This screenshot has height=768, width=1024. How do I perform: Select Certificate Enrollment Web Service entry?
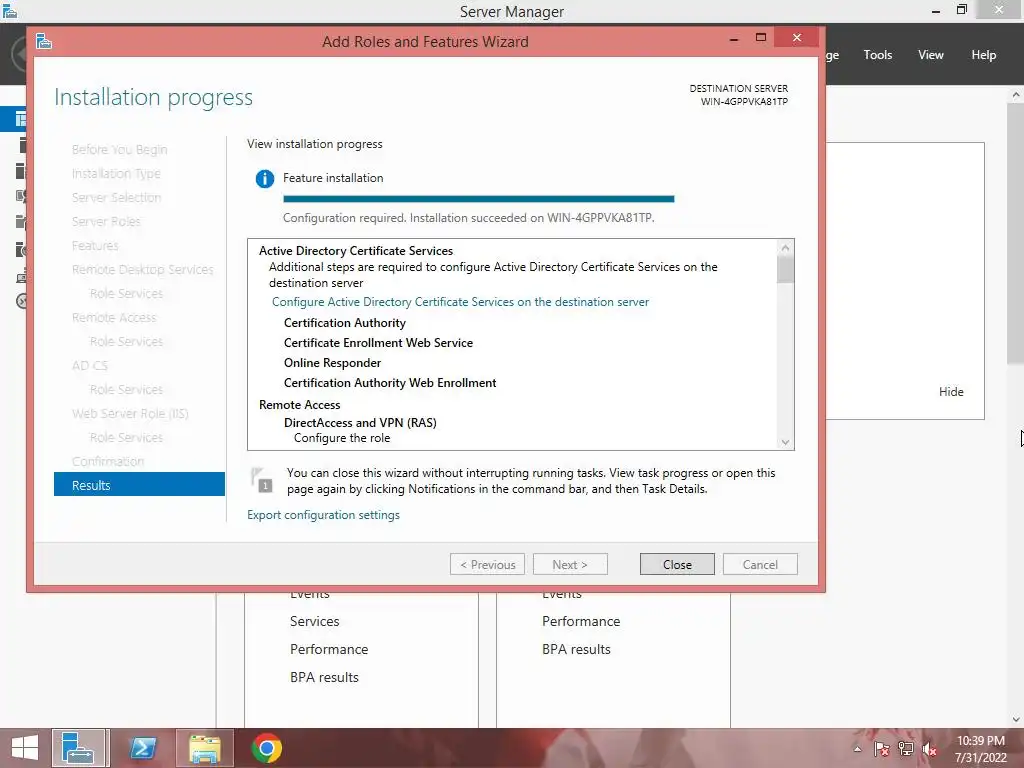point(378,343)
